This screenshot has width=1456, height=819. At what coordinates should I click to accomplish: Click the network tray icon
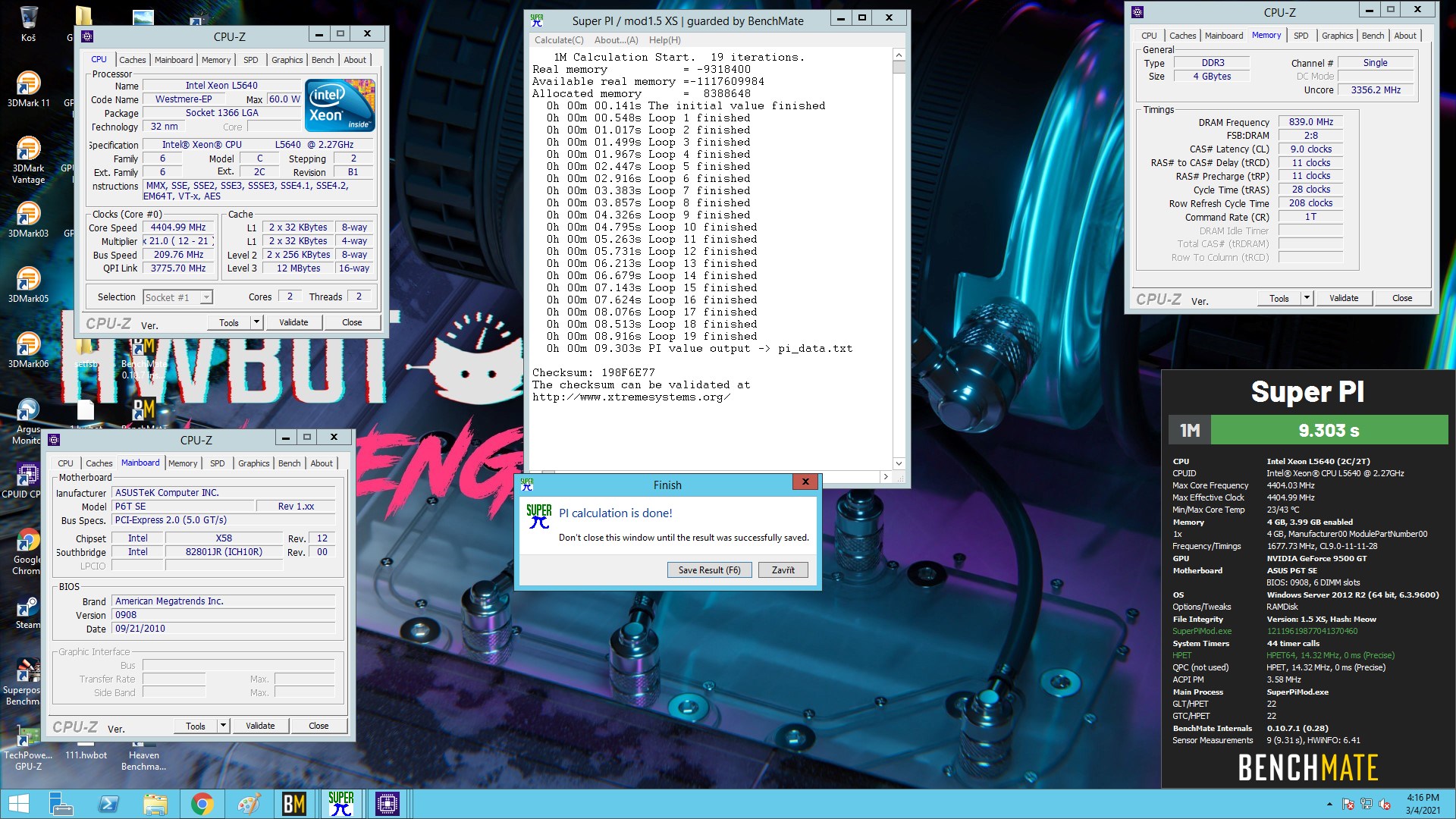click(1367, 804)
